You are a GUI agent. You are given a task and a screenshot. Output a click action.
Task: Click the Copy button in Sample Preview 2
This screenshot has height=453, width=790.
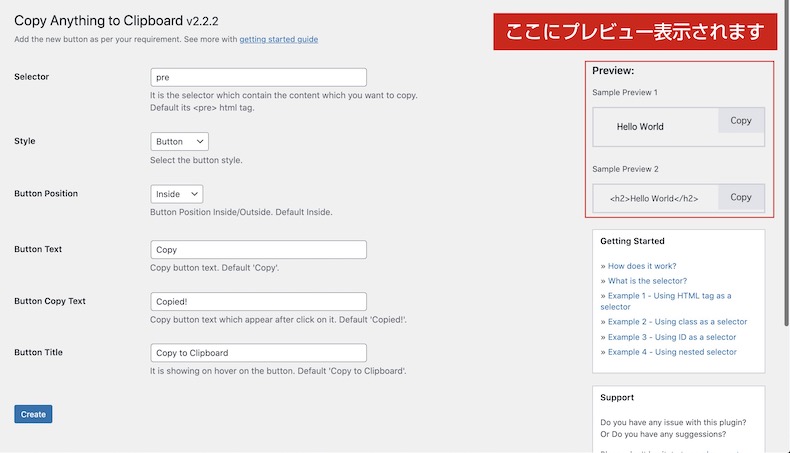(741, 197)
